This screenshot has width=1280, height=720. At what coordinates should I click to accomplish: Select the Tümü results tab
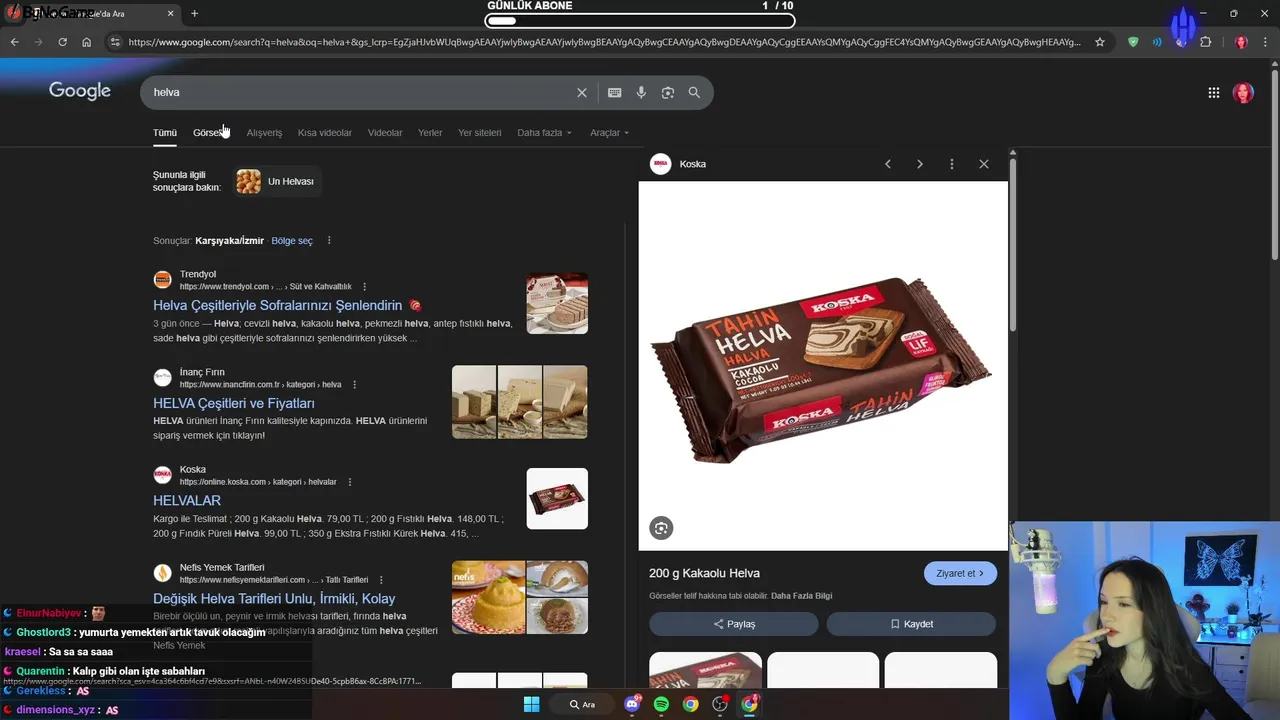tap(165, 133)
